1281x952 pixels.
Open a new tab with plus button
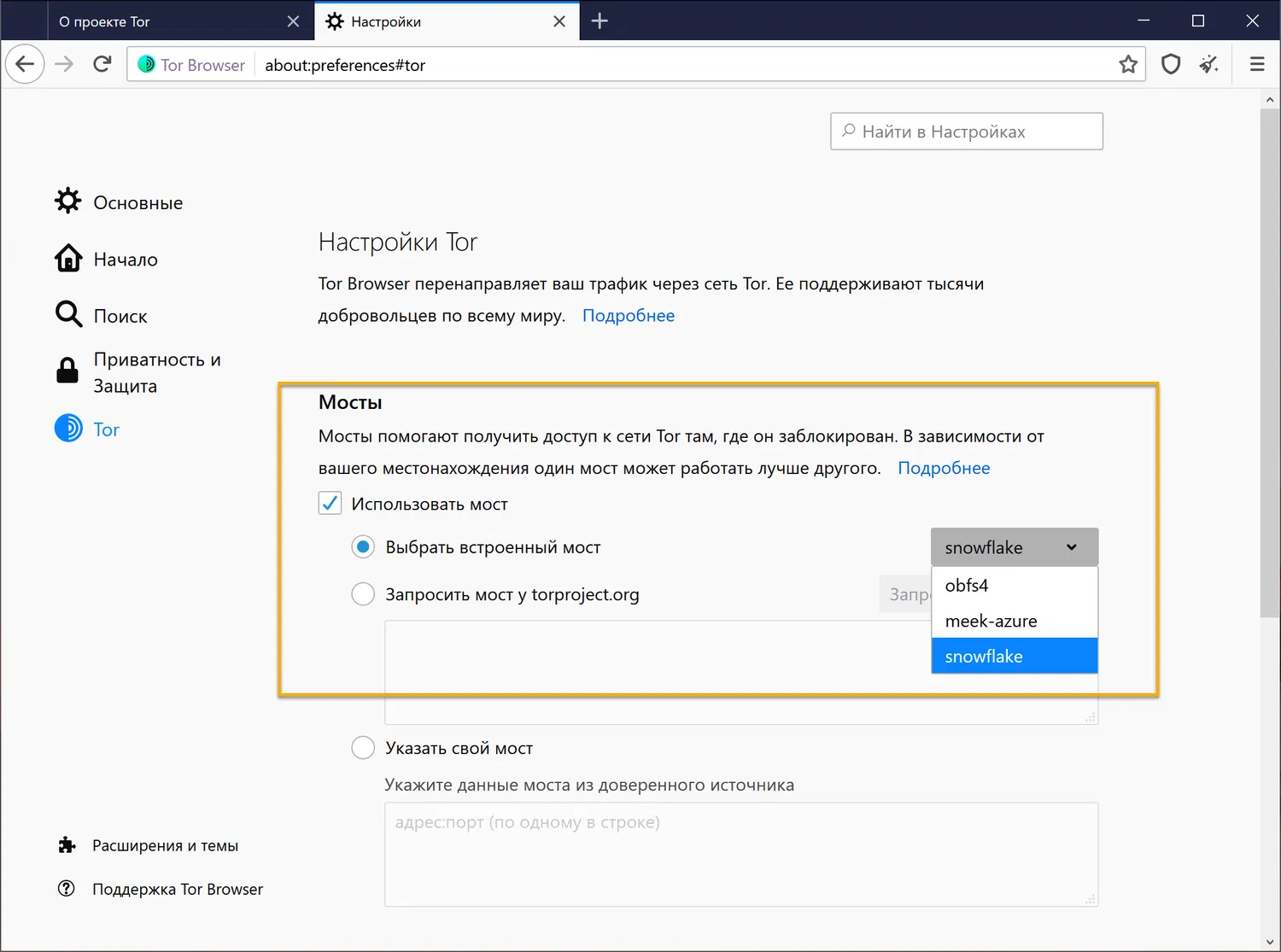600,20
